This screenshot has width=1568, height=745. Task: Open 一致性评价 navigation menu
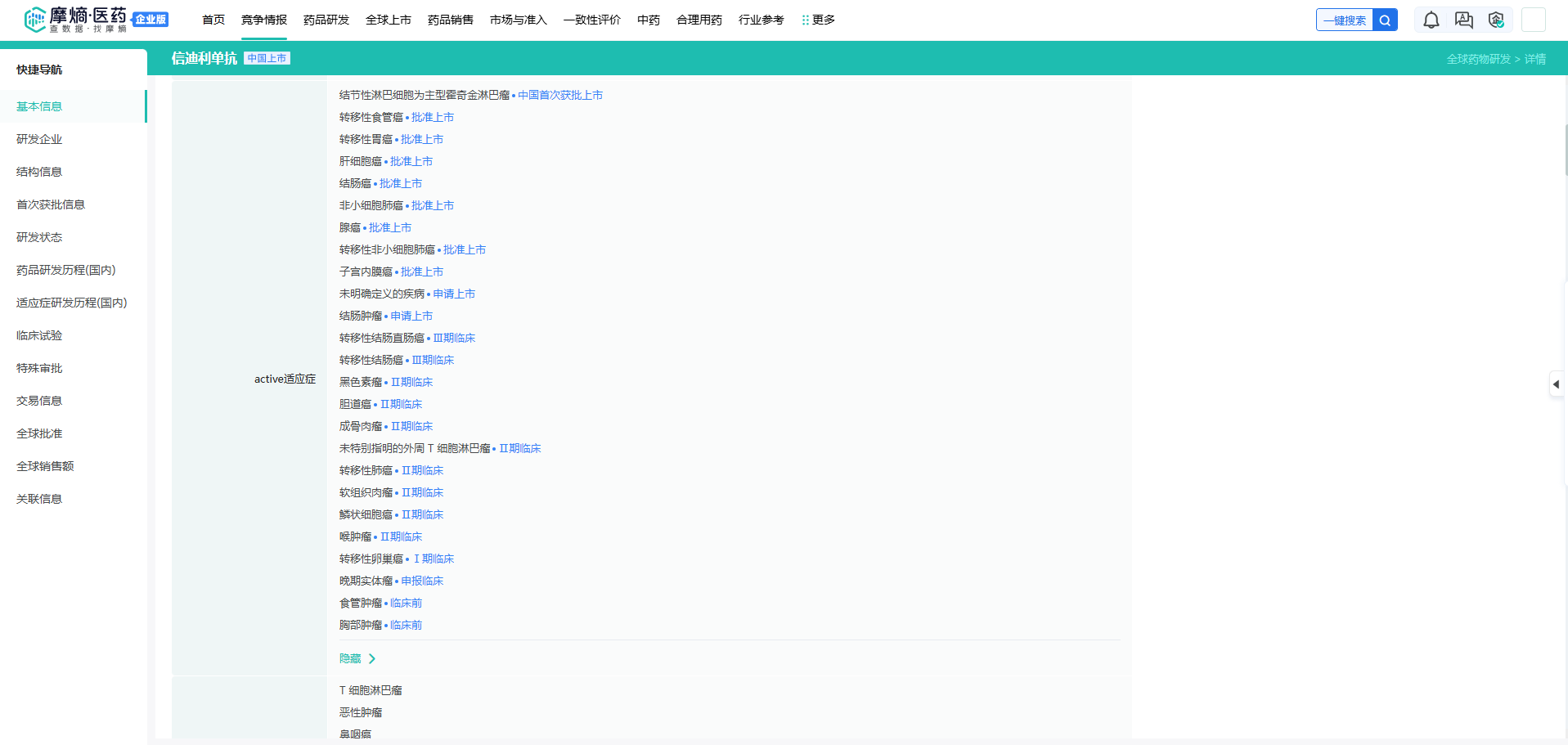592,20
